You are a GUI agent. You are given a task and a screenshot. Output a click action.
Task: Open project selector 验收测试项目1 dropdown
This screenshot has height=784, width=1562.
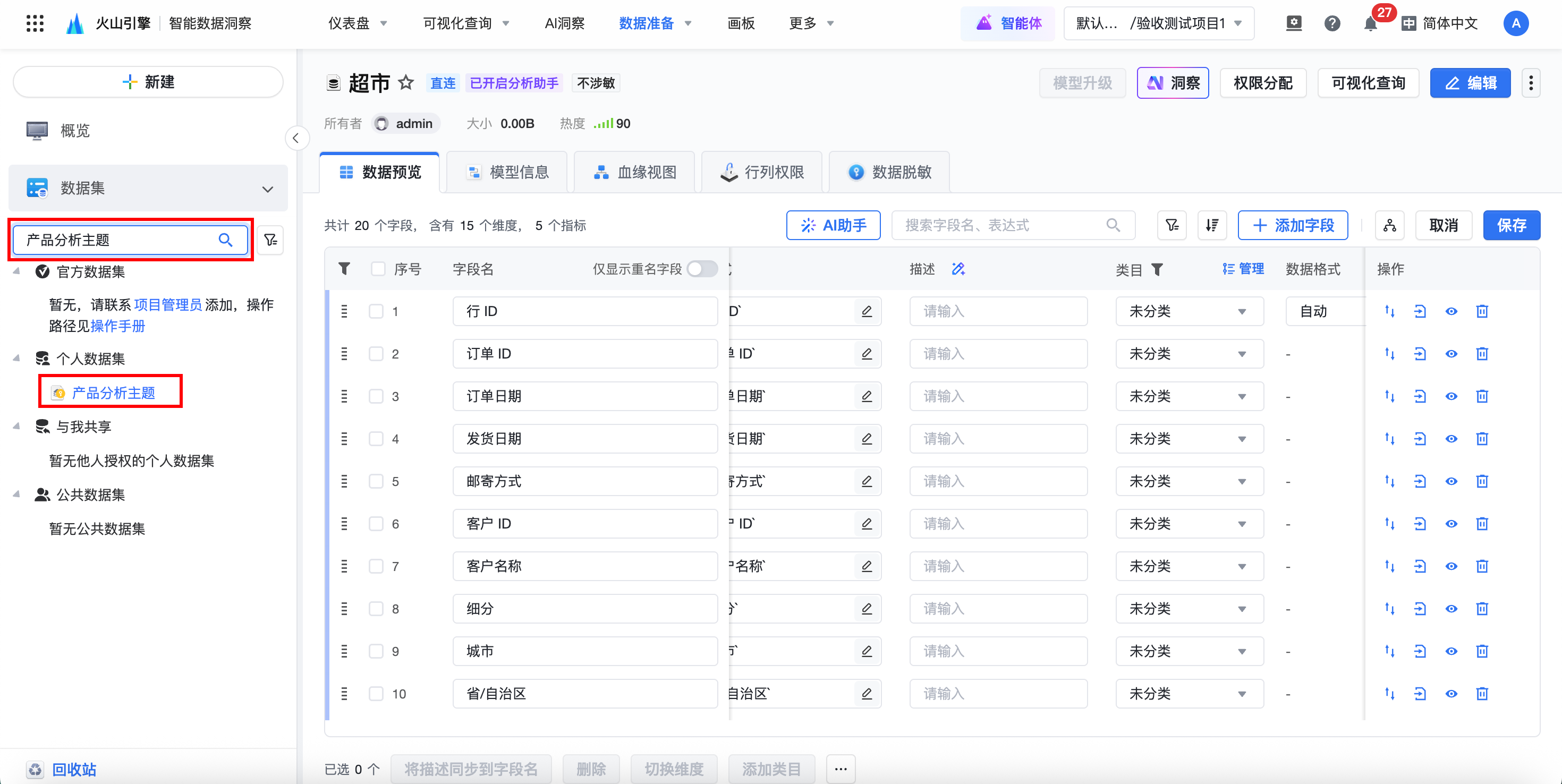click(1159, 24)
